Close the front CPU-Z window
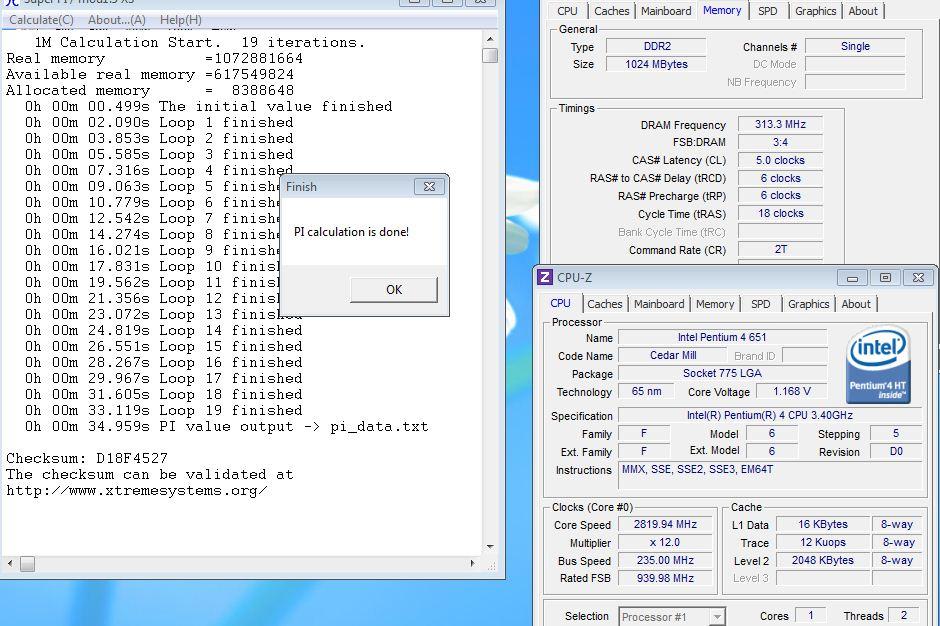The height and width of the screenshot is (626, 940). tap(918, 278)
